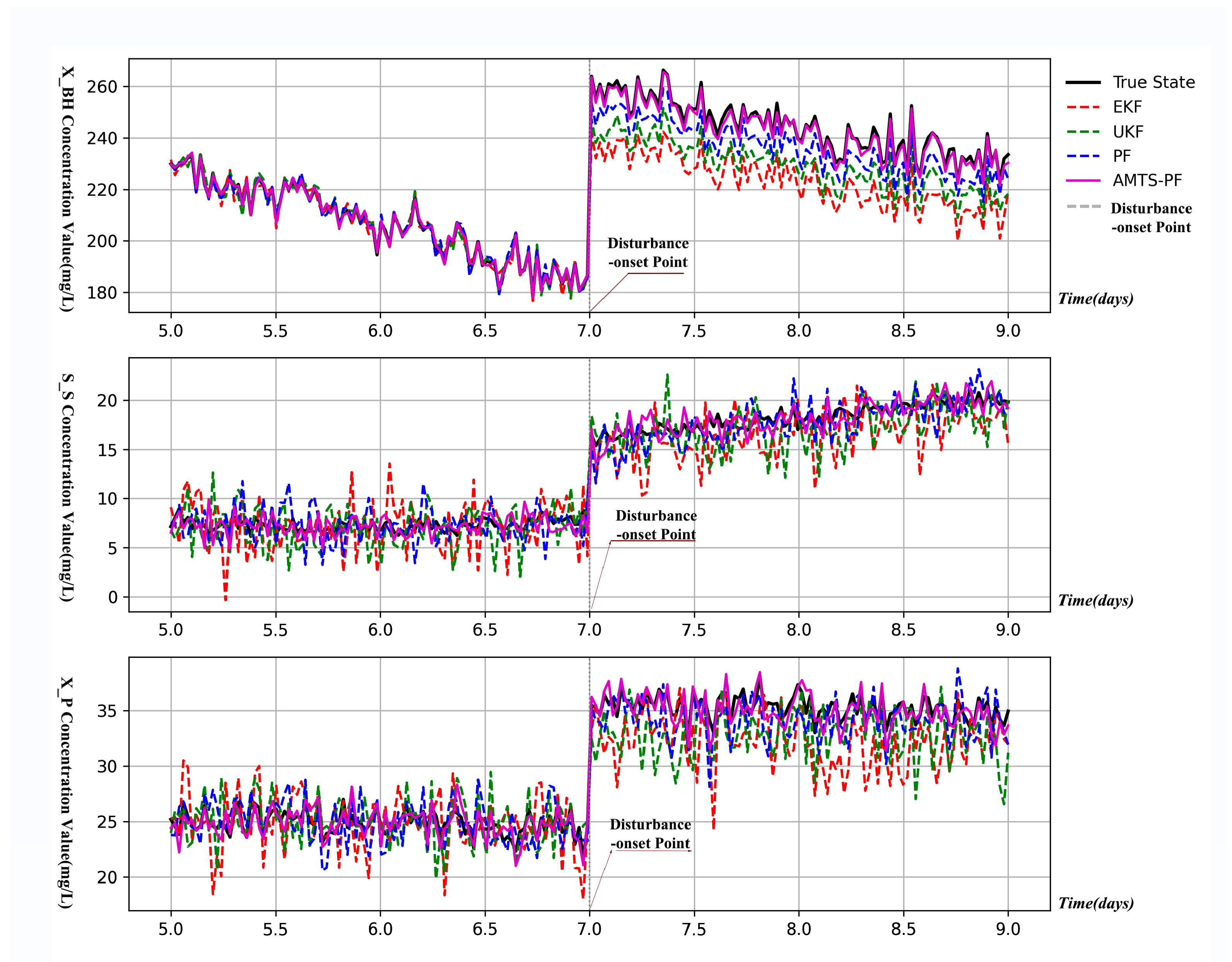Click the black True State legend line
Viewport: 1232px width, 962px height.
[x=1083, y=82]
